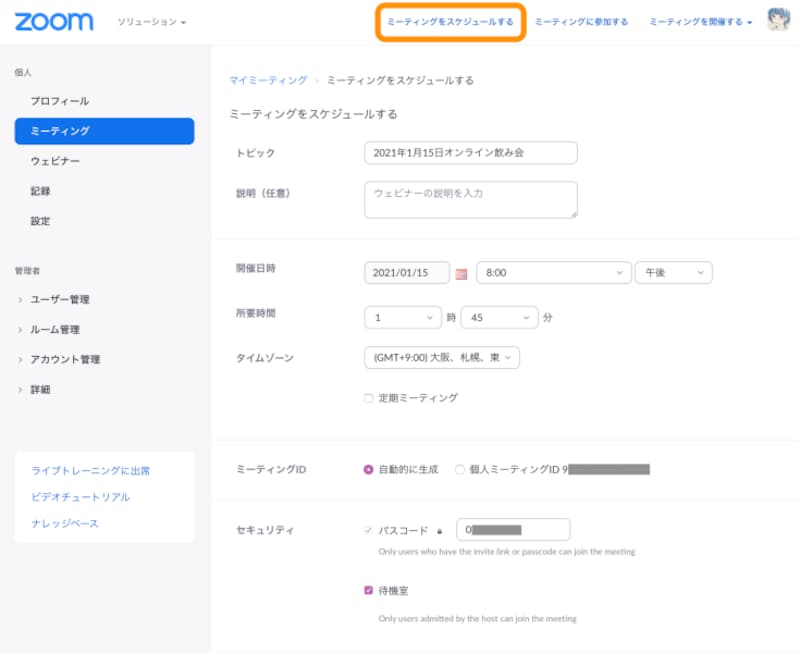Screen dimensions: 800x653
Task: Open the 45 minutes duration dropdown
Action: (x=499, y=316)
